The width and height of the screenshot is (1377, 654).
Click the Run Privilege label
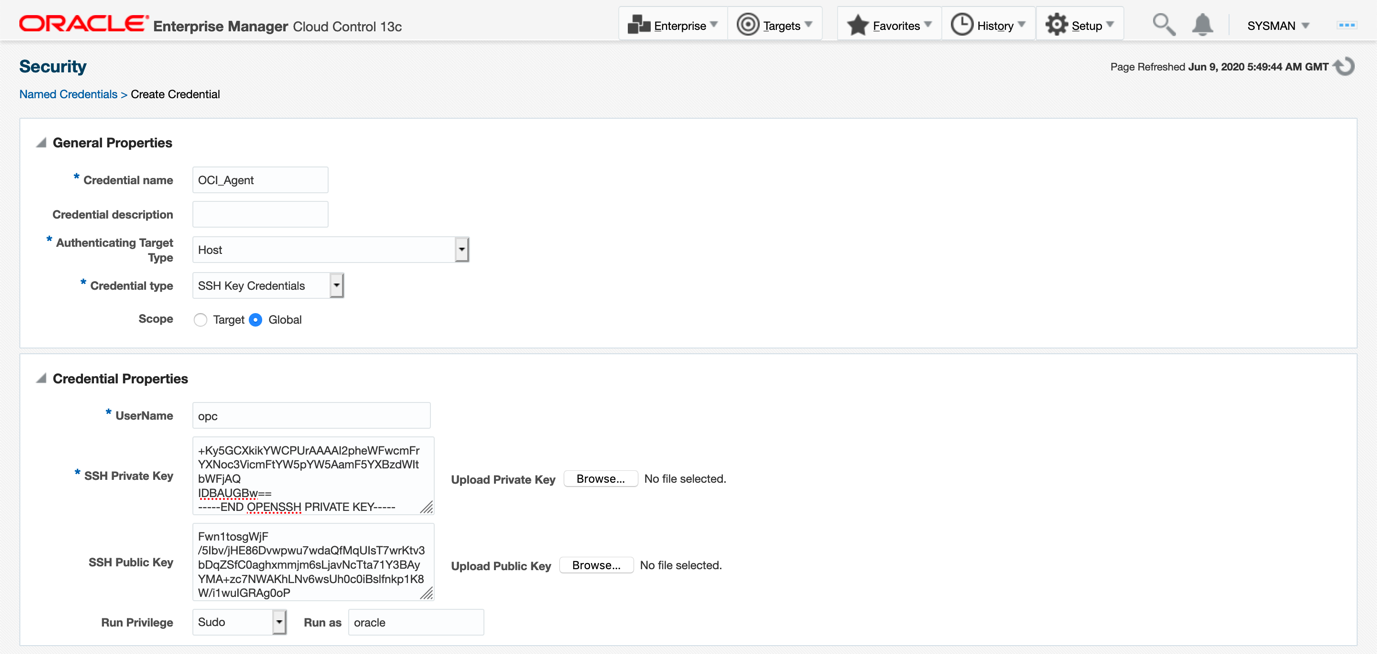point(137,622)
